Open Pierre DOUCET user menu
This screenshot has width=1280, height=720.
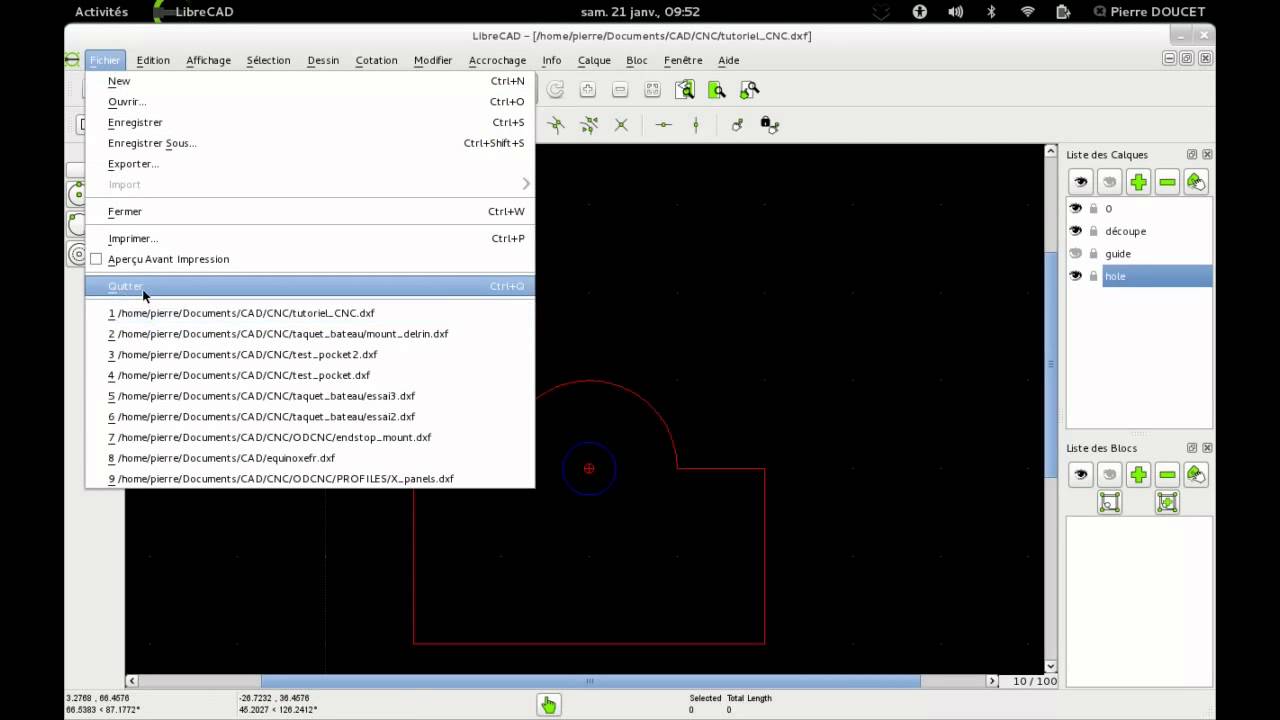coord(1149,12)
